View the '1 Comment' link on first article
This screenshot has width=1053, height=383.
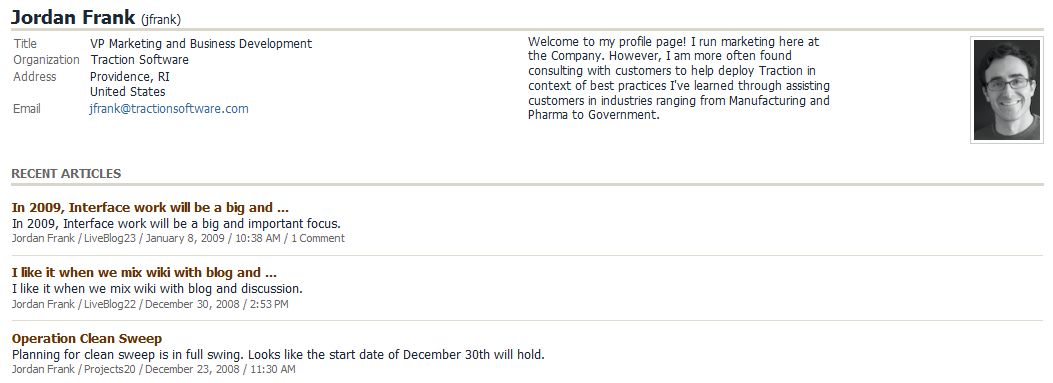(318, 239)
